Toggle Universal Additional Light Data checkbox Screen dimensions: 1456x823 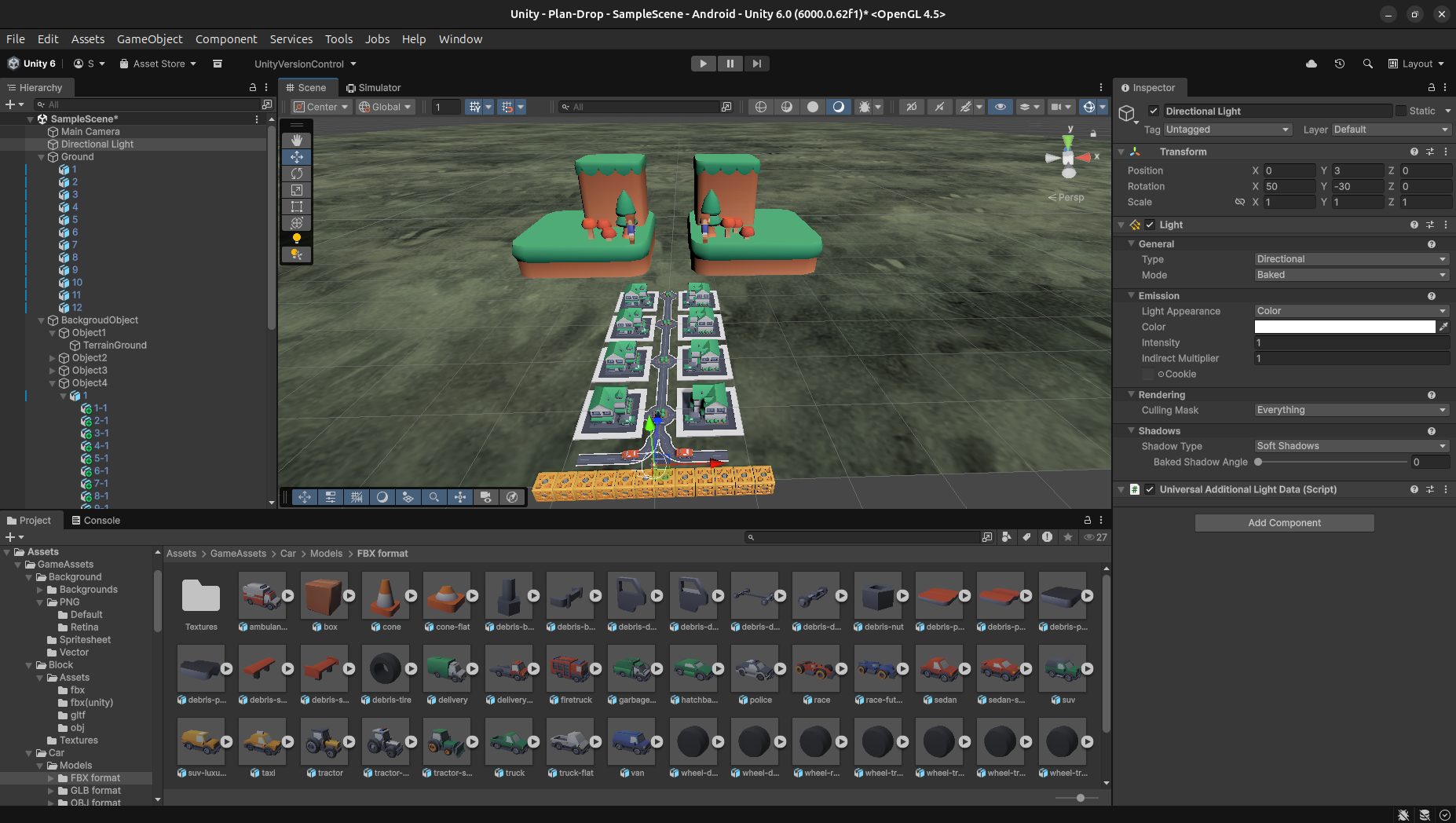coord(1150,489)
